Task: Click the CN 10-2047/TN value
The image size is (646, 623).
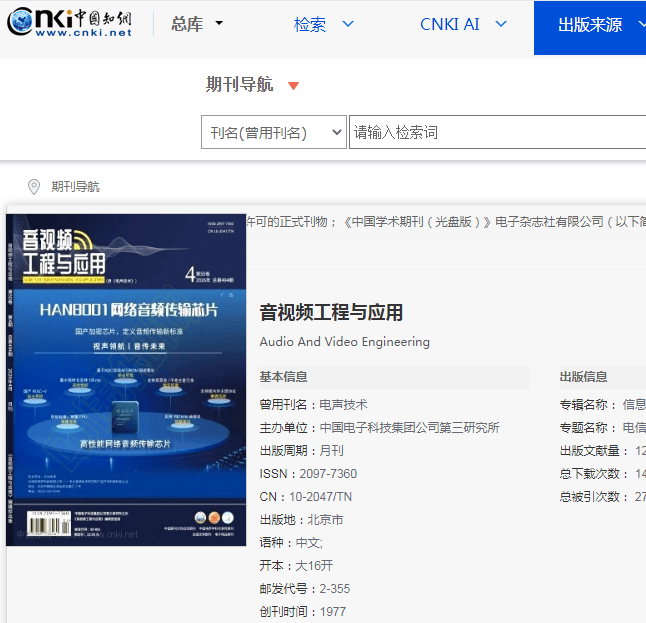Action: [x=320, y=497]
